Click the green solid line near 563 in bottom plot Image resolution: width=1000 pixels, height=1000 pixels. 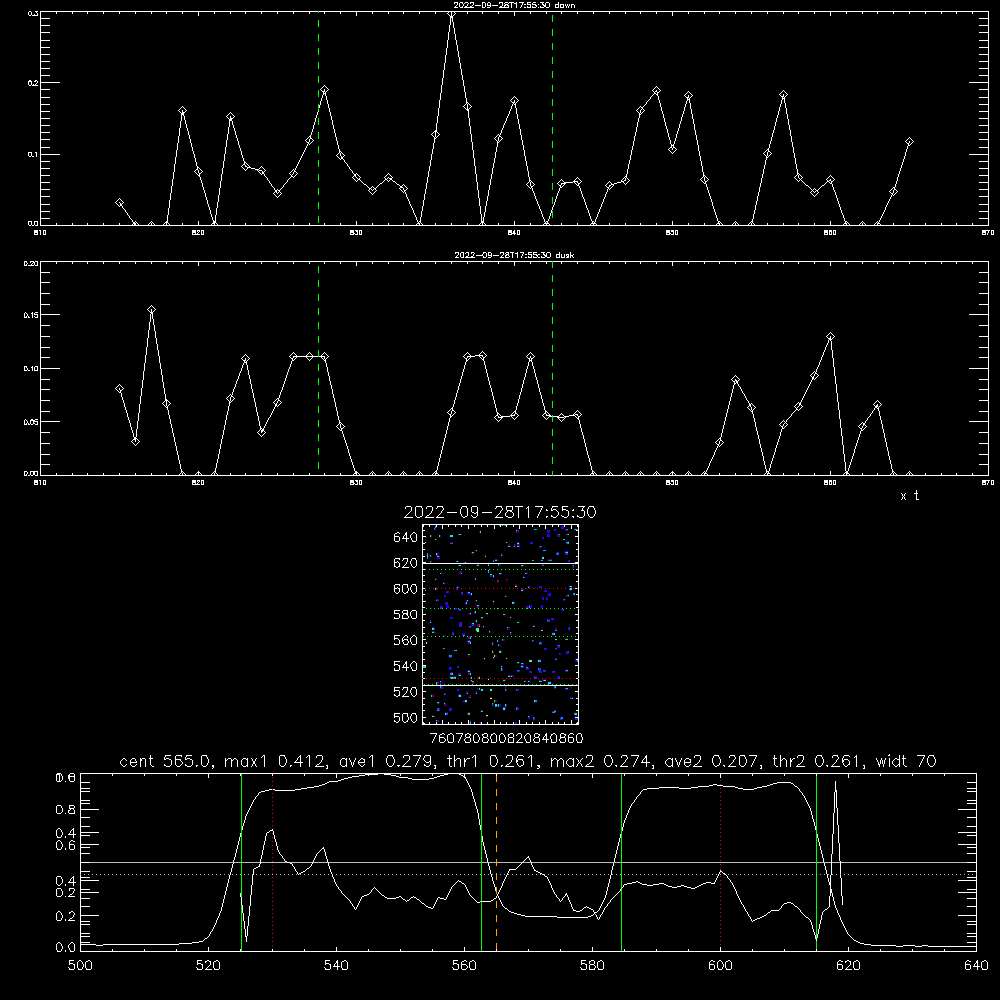pos(482,862)
